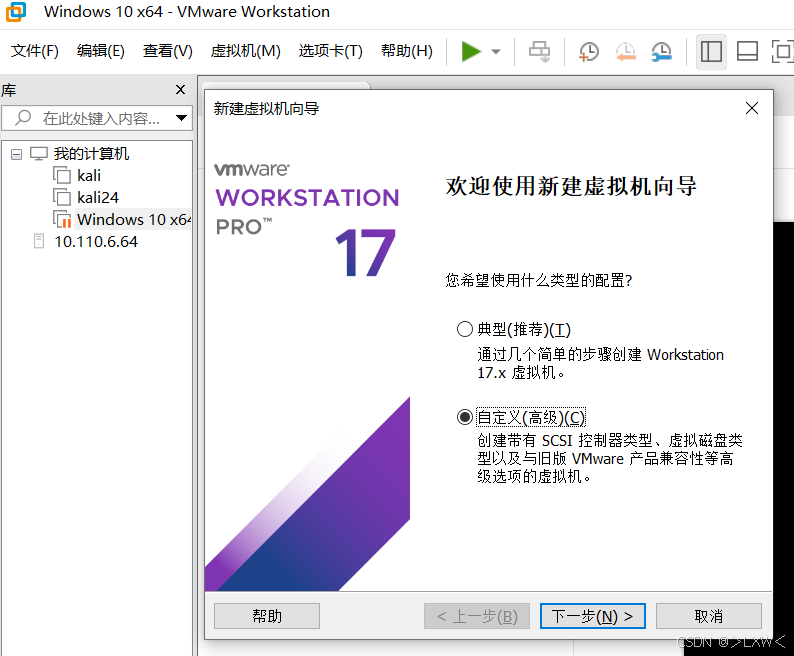Click send Ctrl+Alt+Del toolbar icon

pyautogui.click(x=539, y=52)
